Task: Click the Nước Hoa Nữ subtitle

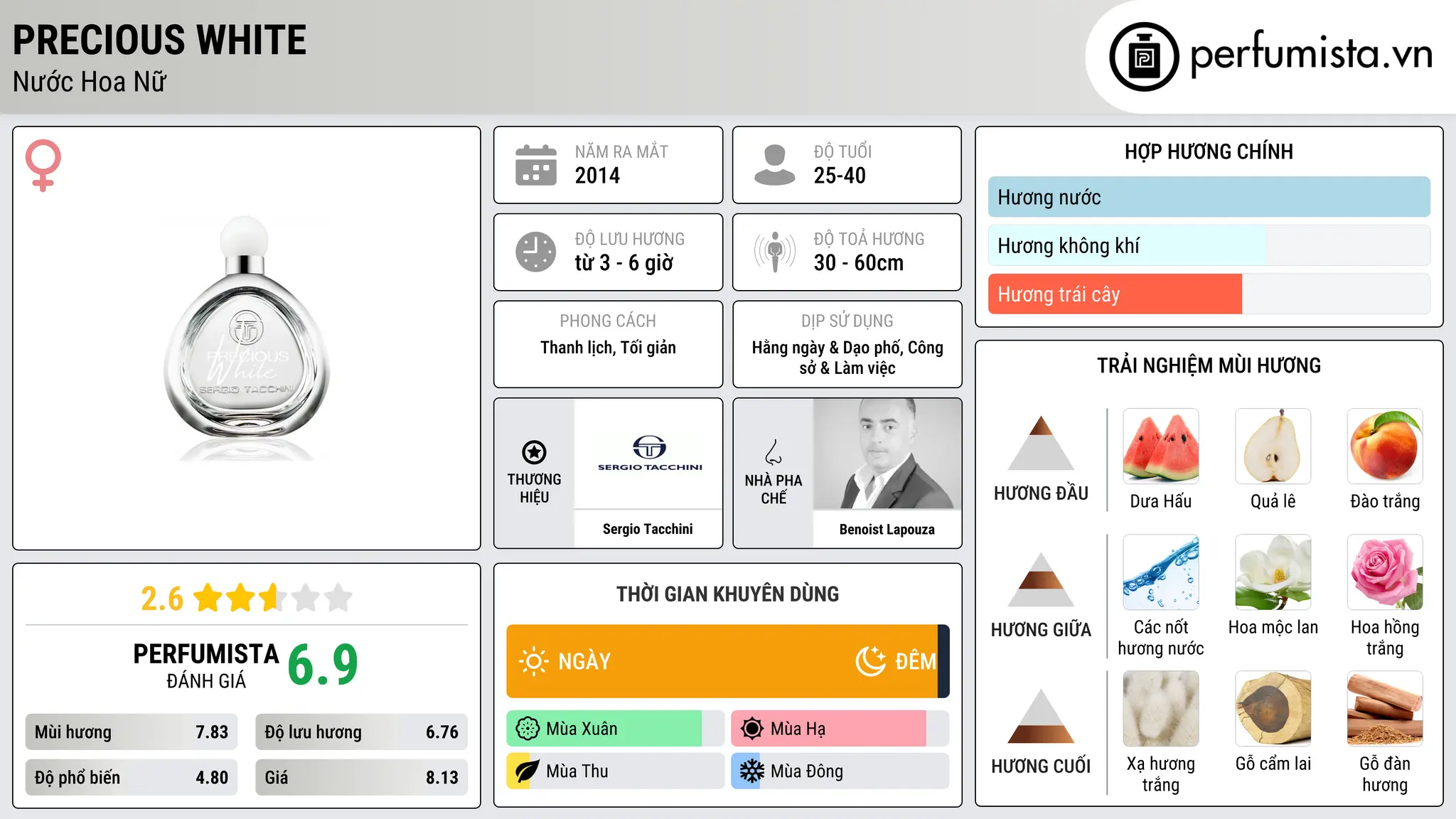Action: tap(90, 82)
